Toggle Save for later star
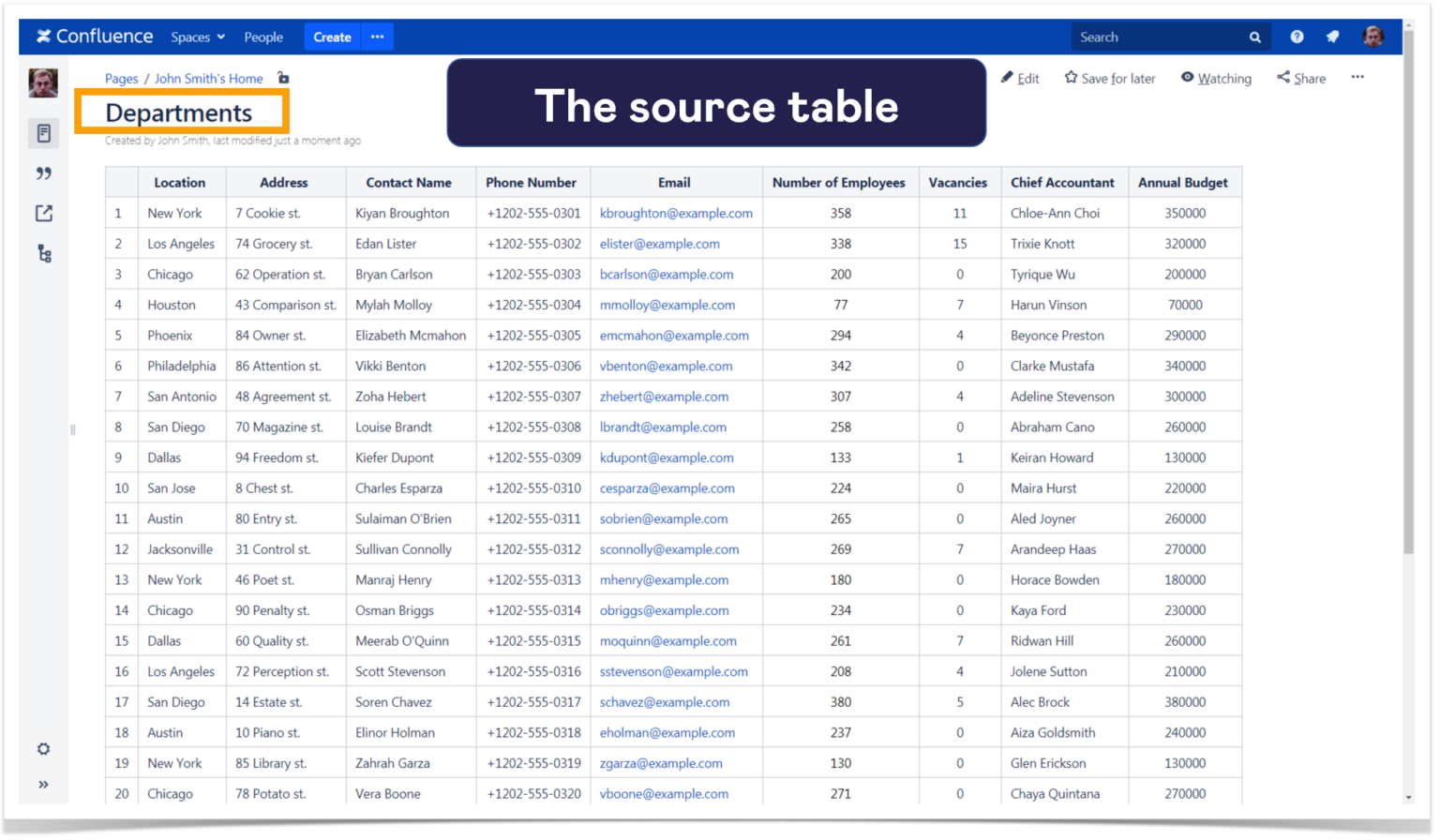The height and width of the screenshot is (840, 1440). (x=1110, y=78)
